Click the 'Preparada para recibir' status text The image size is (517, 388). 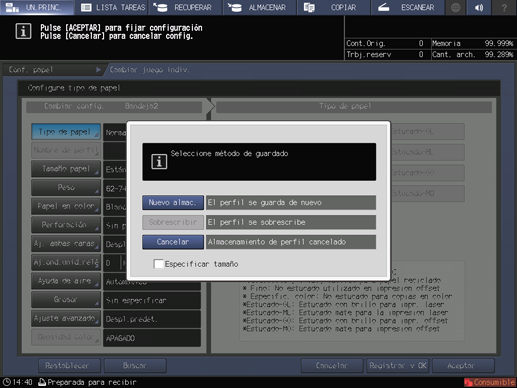[x=92, y=382]
